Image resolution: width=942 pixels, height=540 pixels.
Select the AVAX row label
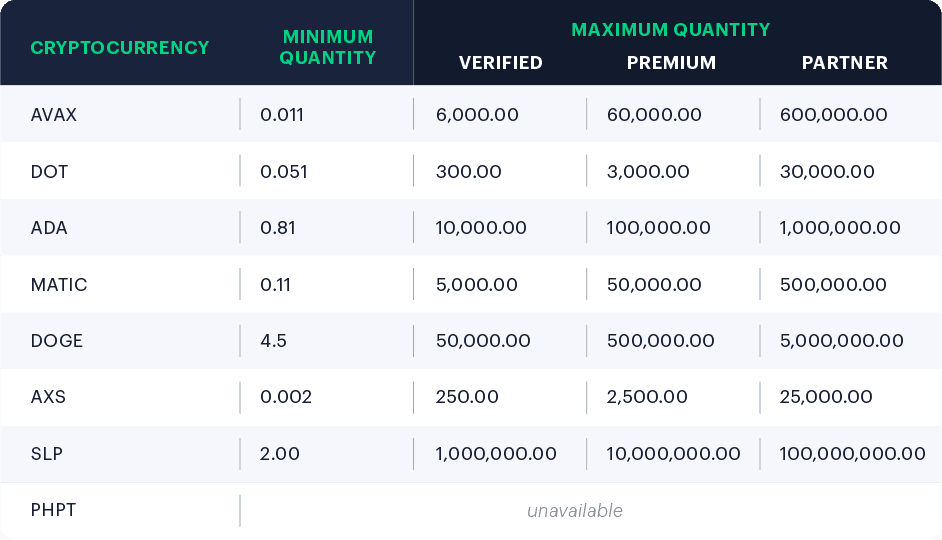(x=54, y=115)
